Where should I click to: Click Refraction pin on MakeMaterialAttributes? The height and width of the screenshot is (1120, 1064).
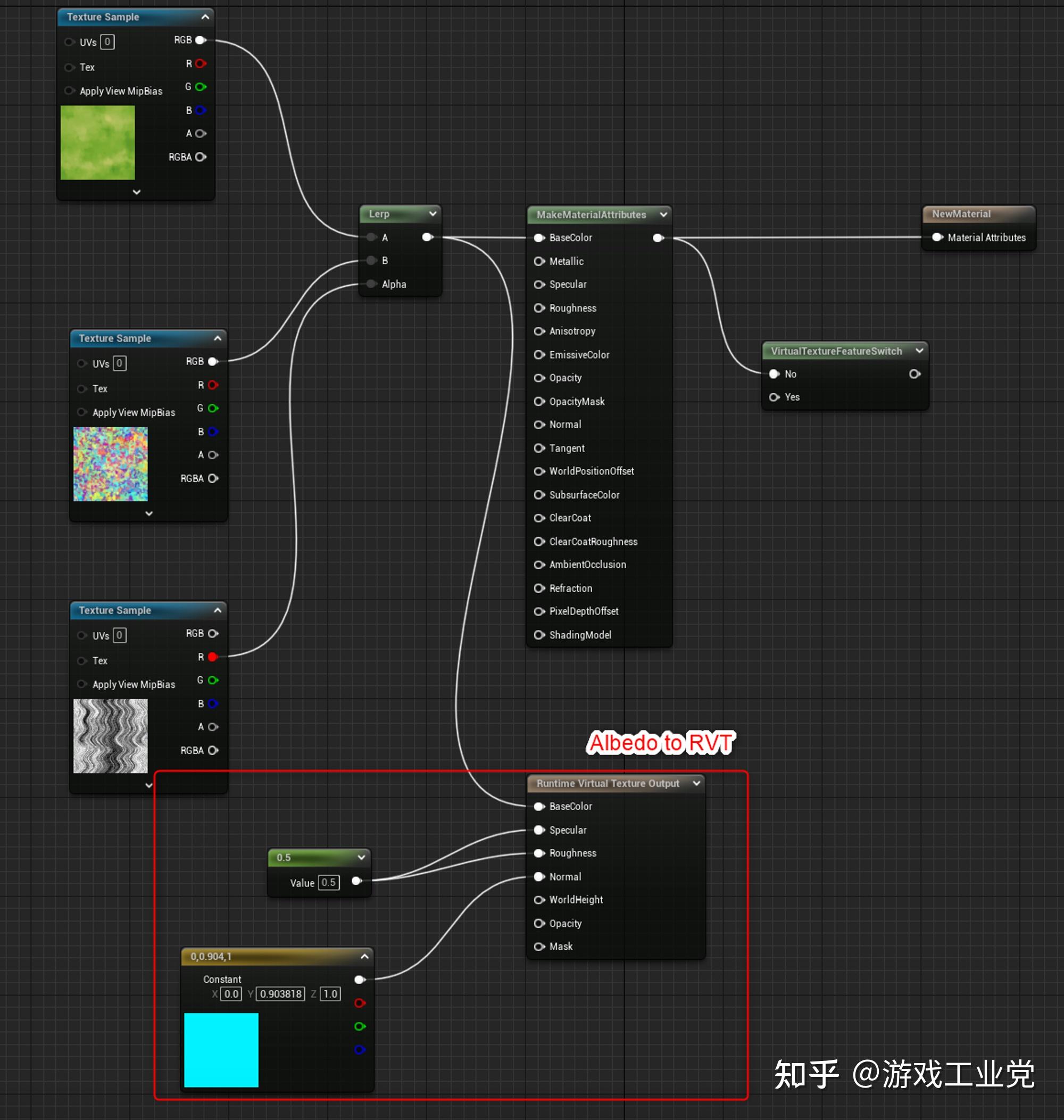539,588
